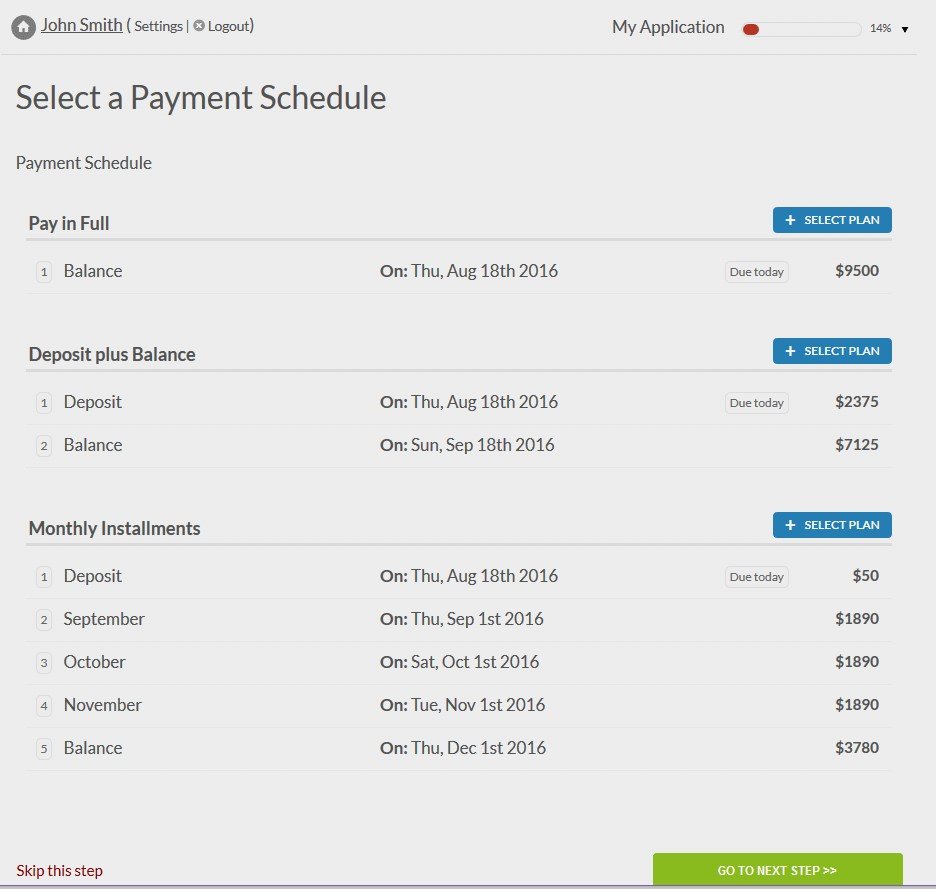The width and height of the screenshot is (936, 889).
Task: Click Thu, Dec 1st 2016 date
Action: [478, 748]
